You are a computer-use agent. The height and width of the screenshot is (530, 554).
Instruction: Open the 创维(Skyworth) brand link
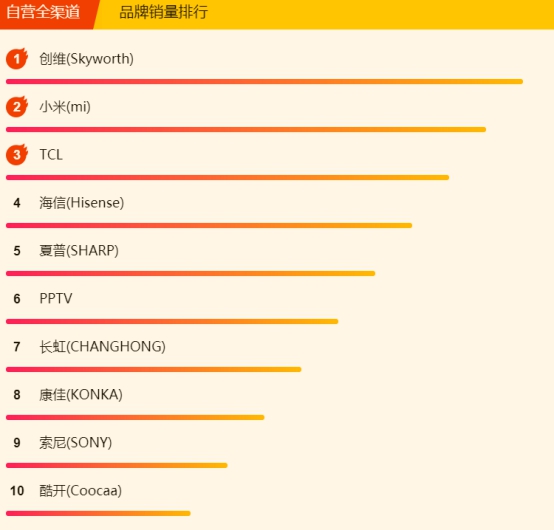pyautogui.click(x=86, y=59)
